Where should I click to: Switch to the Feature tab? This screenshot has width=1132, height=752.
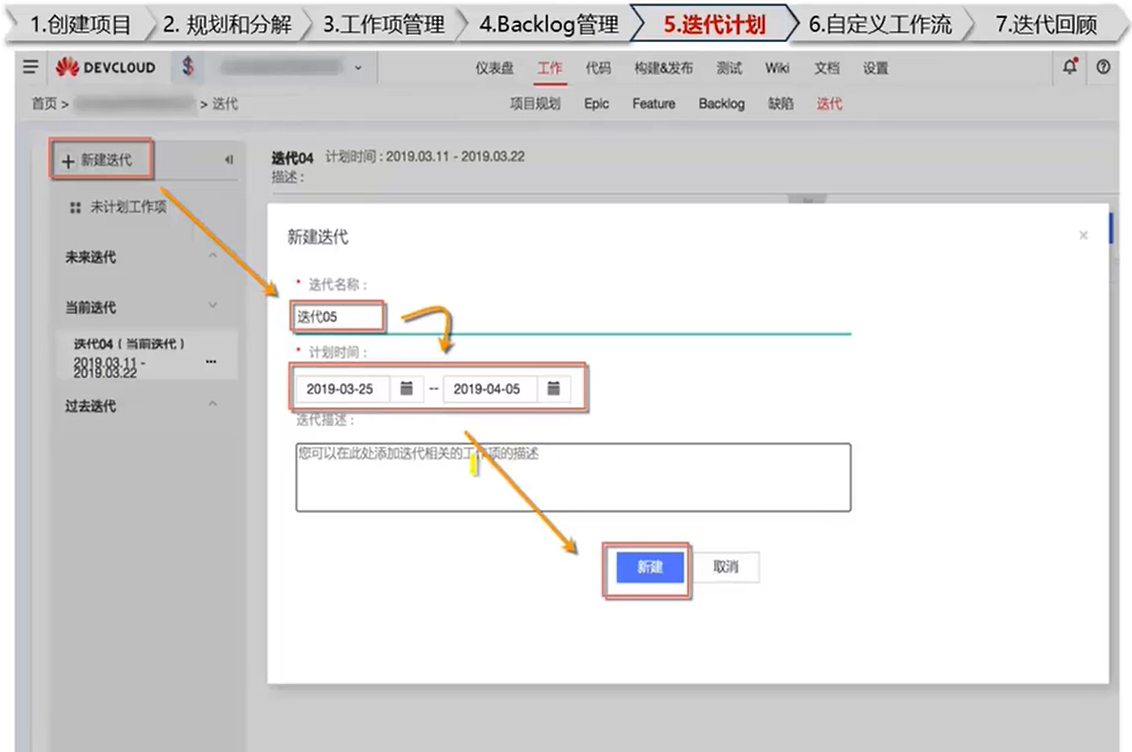[x=654, y=103]
